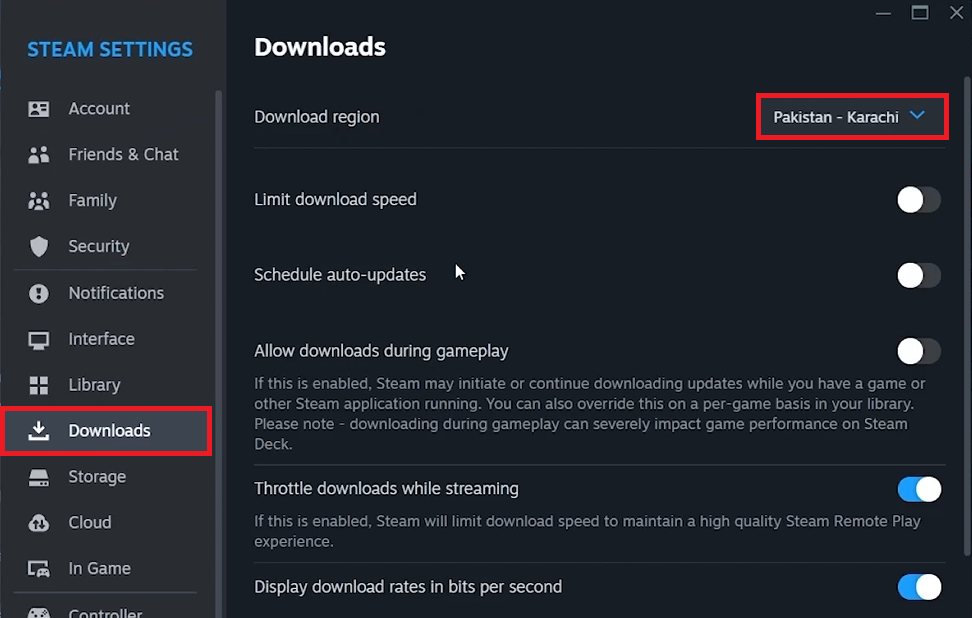Click the Account ID card icon
Screen dimensions: 972x618
pyautogui.click(x=38, y=109)
